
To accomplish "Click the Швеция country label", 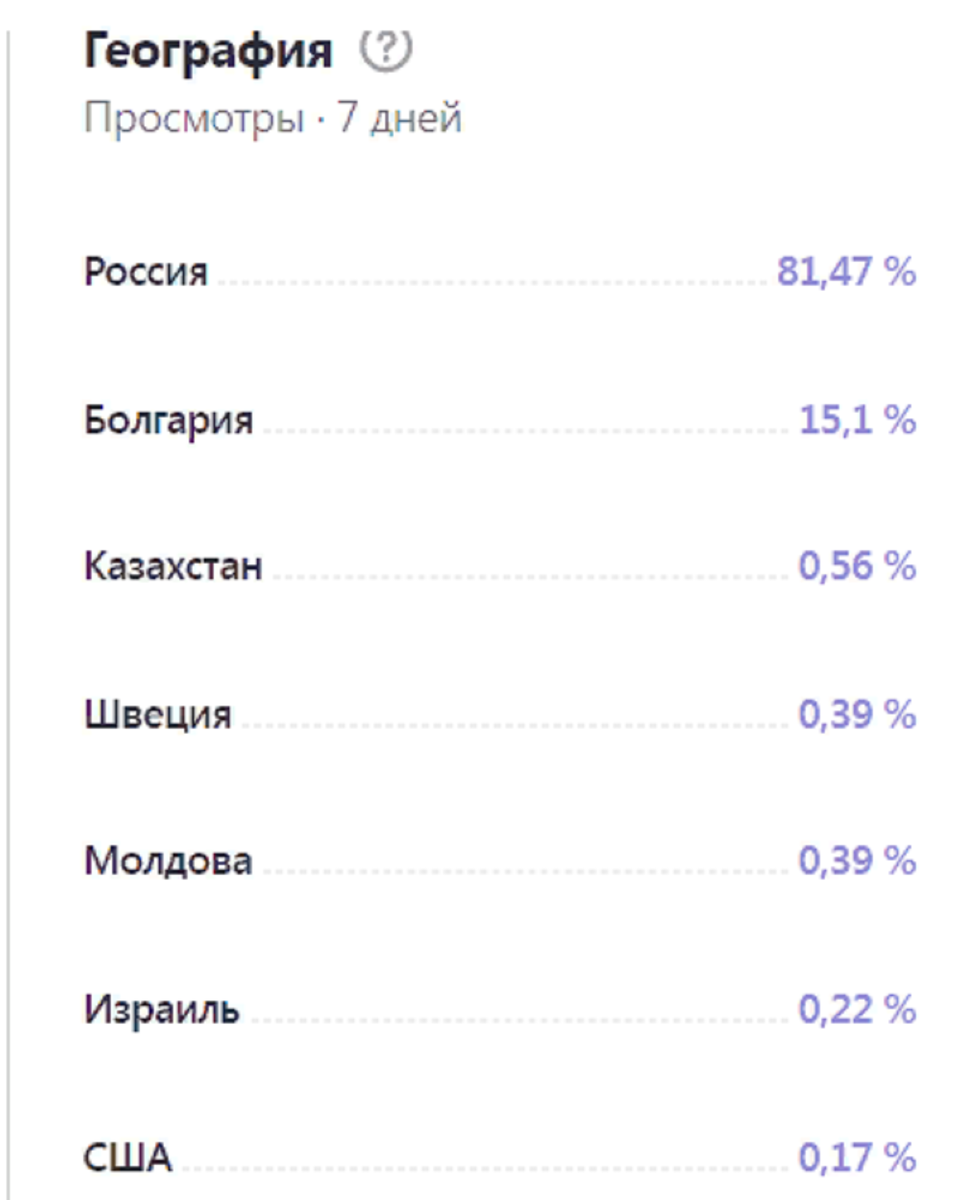I will click(x=158, y=714).
